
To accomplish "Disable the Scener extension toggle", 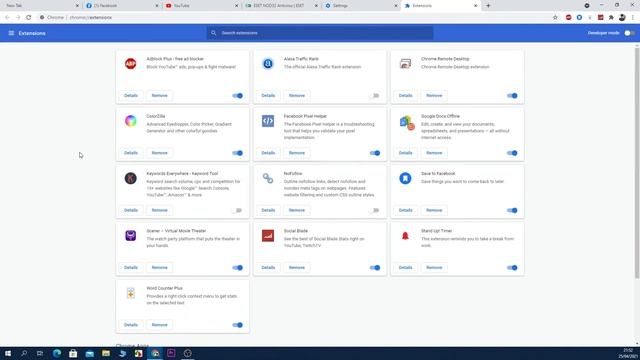I will 238,268.
